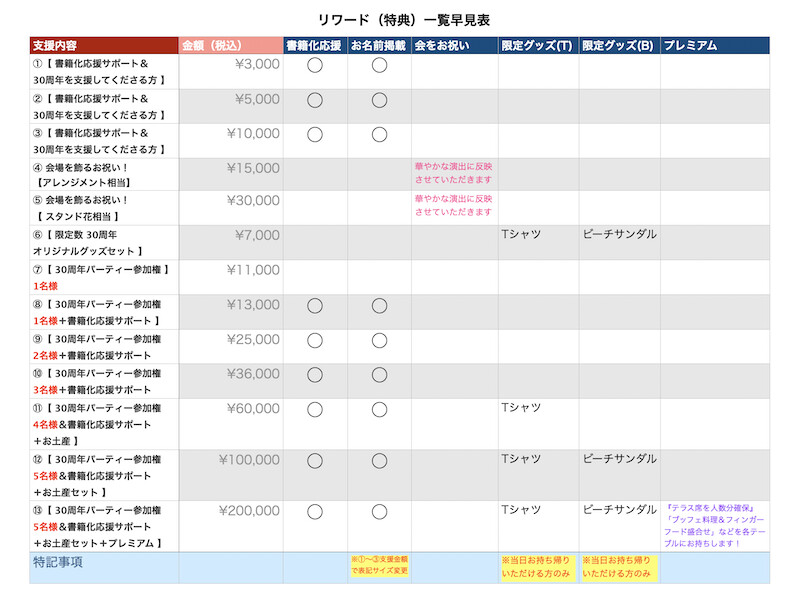The image size is (800, 597).
Task: Click the purple テラス席を人数分確保 premium text
Action: pyautogui.click(x=715, y=526)
